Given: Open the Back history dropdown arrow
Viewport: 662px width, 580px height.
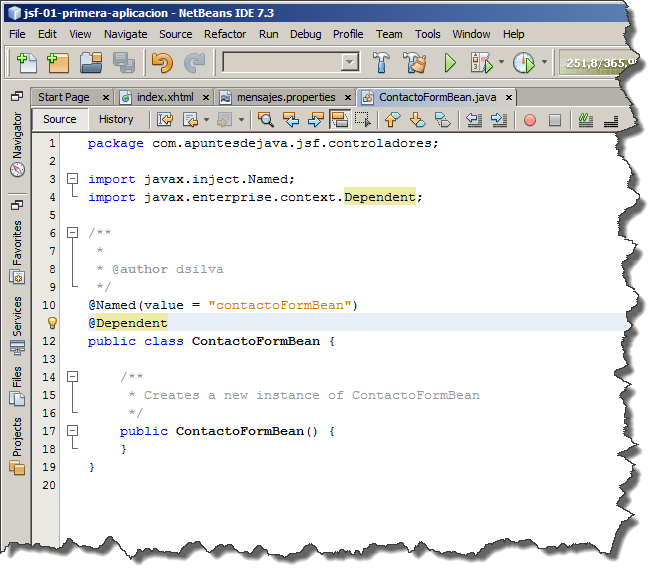Looking at the screenshot, I should click(x=206, y=120).
